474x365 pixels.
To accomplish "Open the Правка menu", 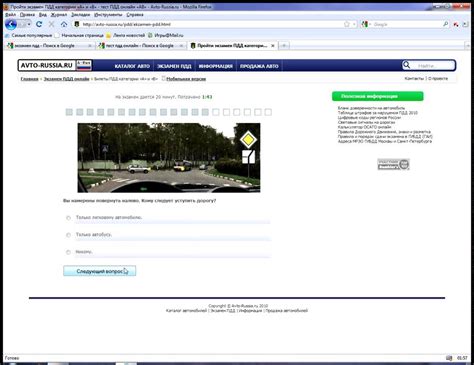I will point(27,15).
